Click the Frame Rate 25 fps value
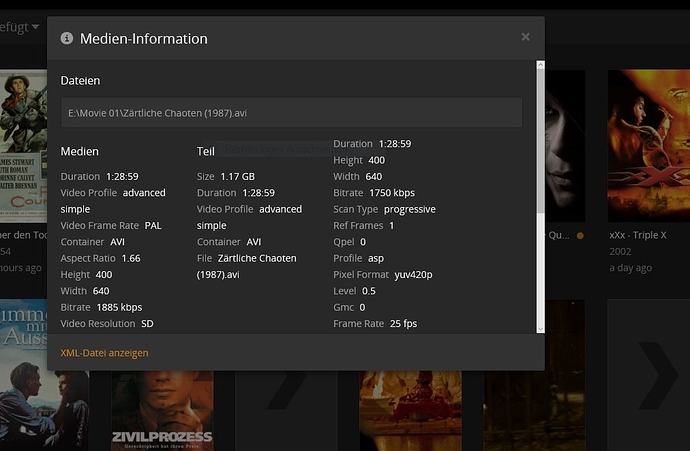 point(404,323)
